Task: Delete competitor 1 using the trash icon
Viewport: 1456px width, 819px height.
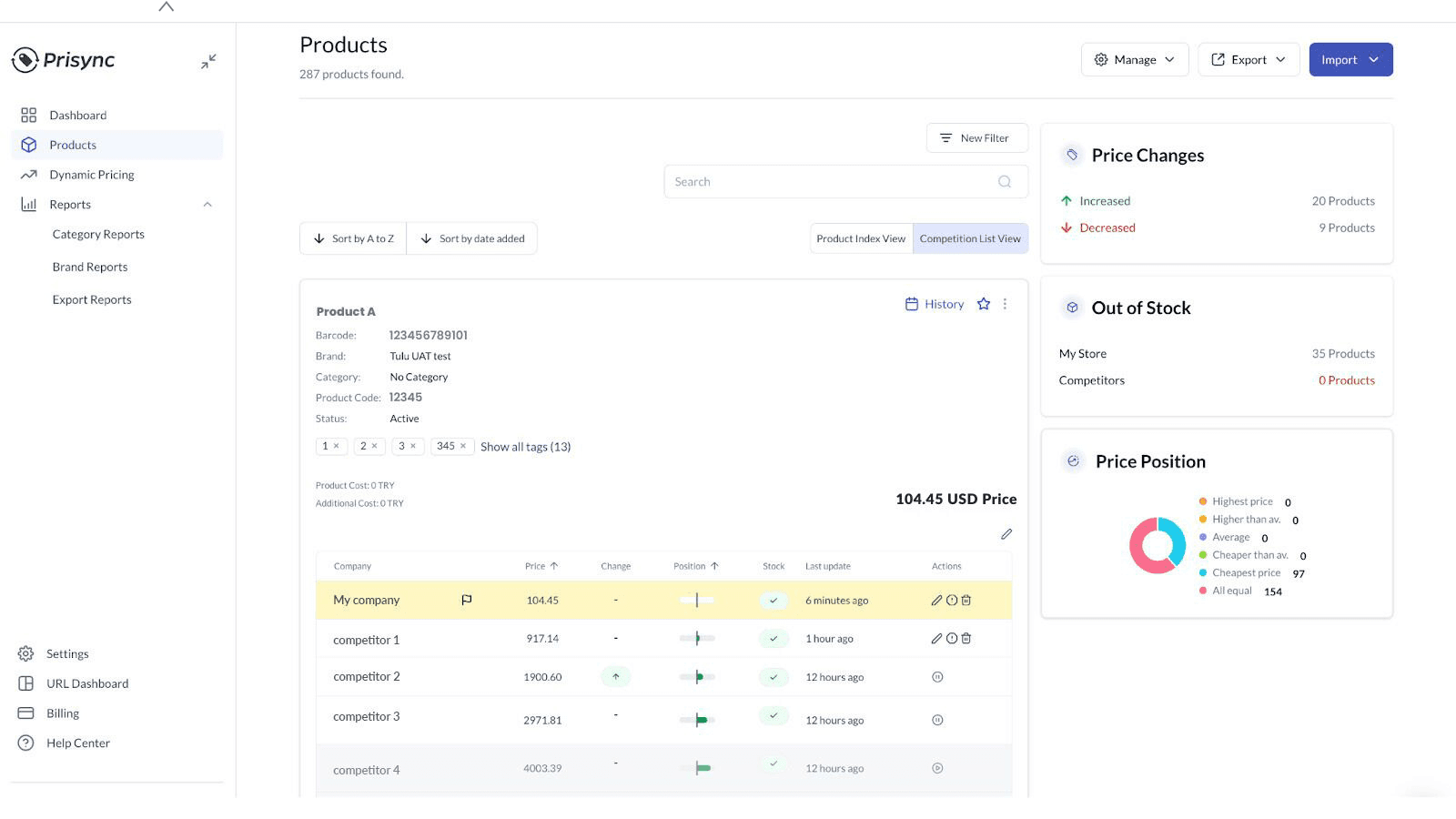Action: tap(966, 638)
